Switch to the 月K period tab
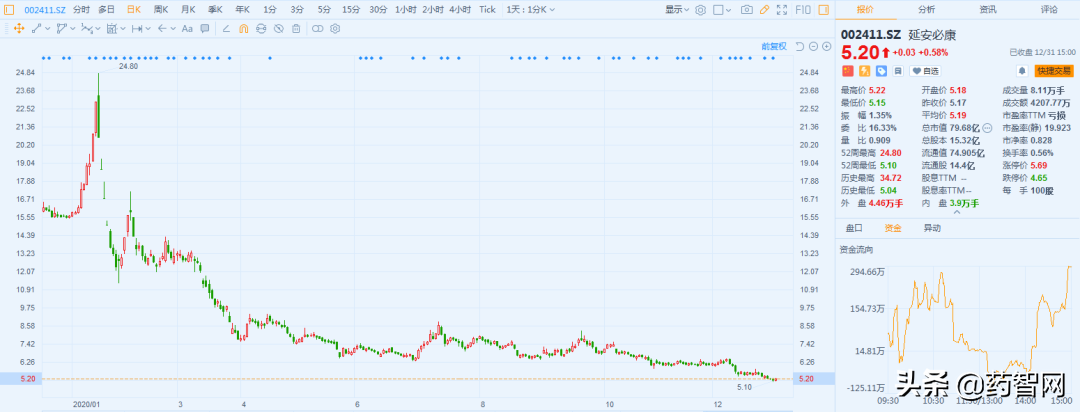Screen dimensions: 1080x412 [x=188, y=10]
